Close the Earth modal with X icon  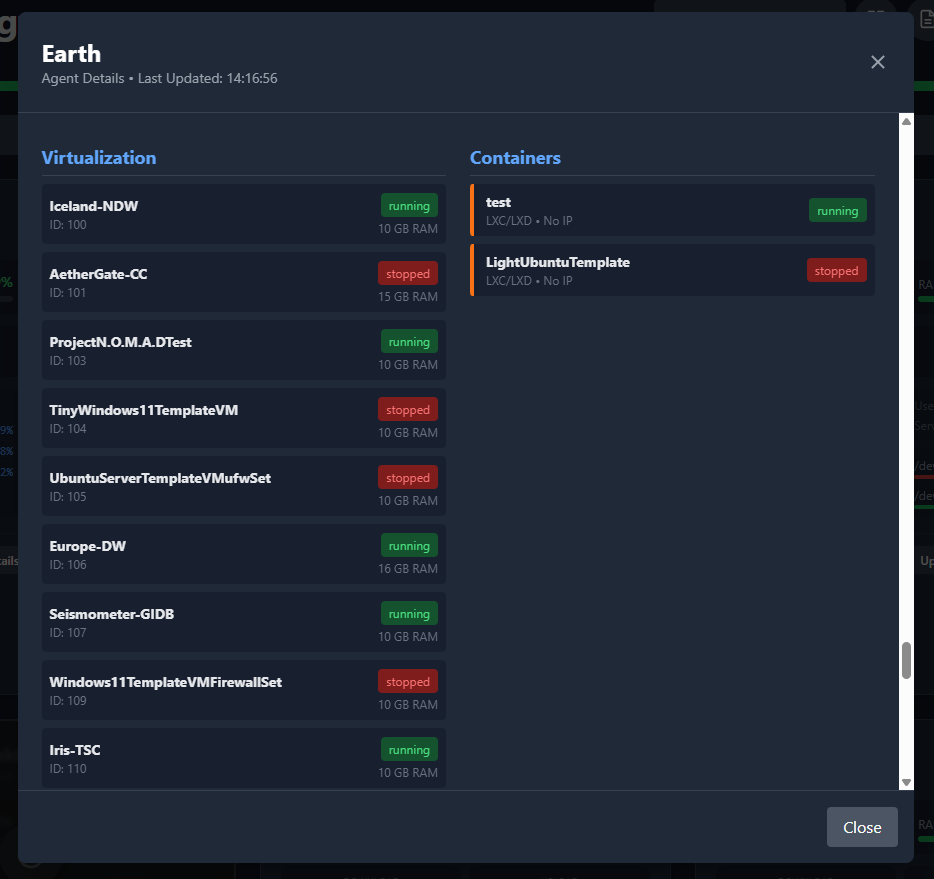tap(878, 62)
